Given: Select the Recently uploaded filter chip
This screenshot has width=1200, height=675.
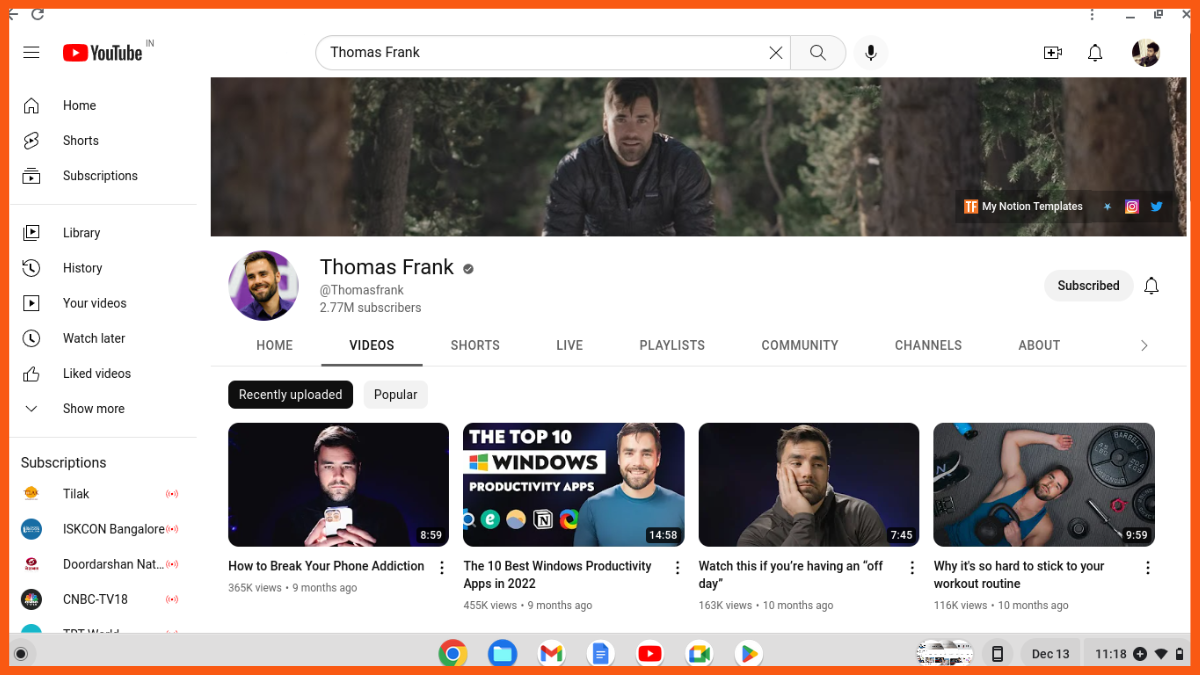Looking at the screenshot, I should coord(290,395).
